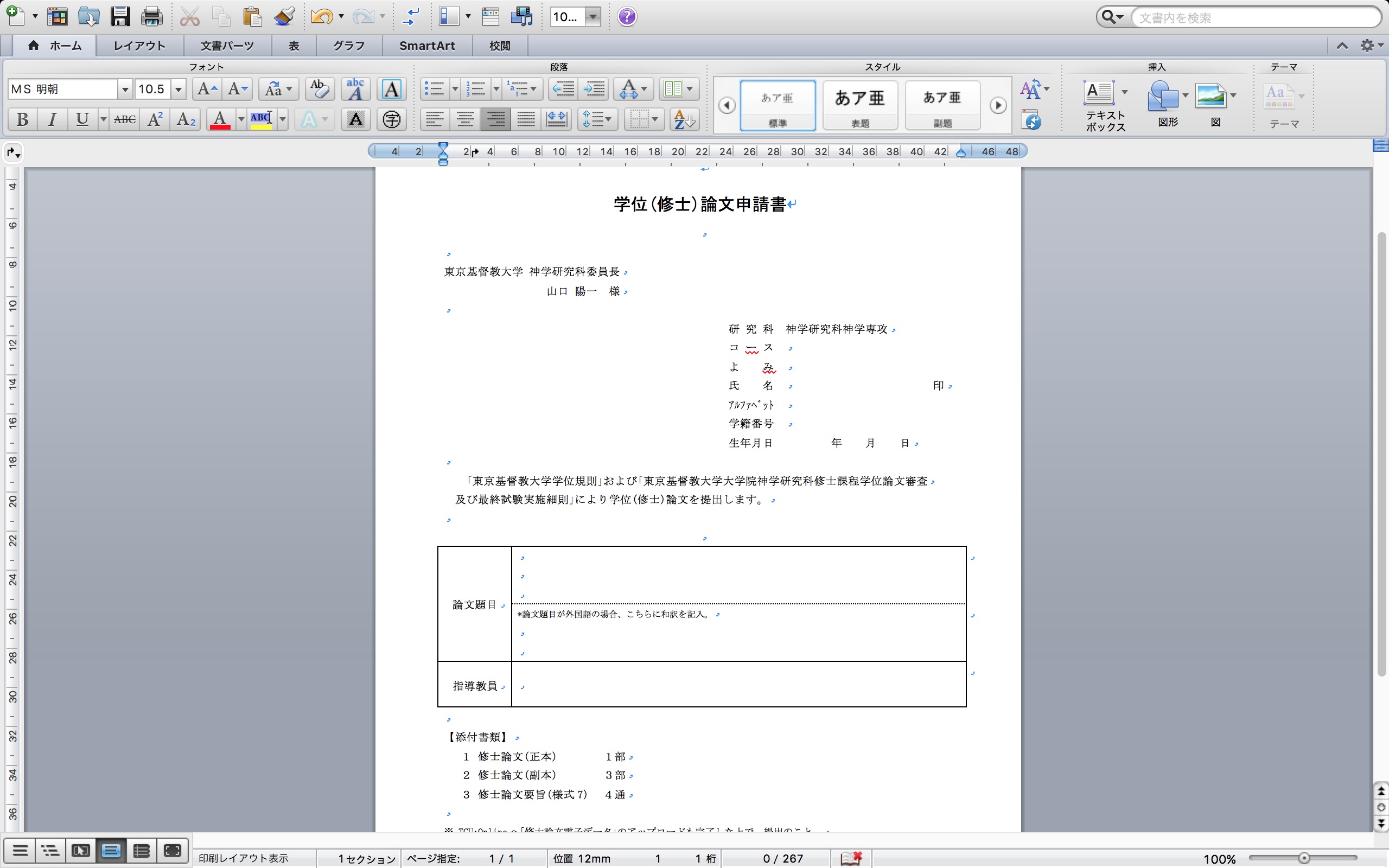Clear formatting eraser icon
The height and width of the screenshot is (868, 1389).
(x=319, y=89)
